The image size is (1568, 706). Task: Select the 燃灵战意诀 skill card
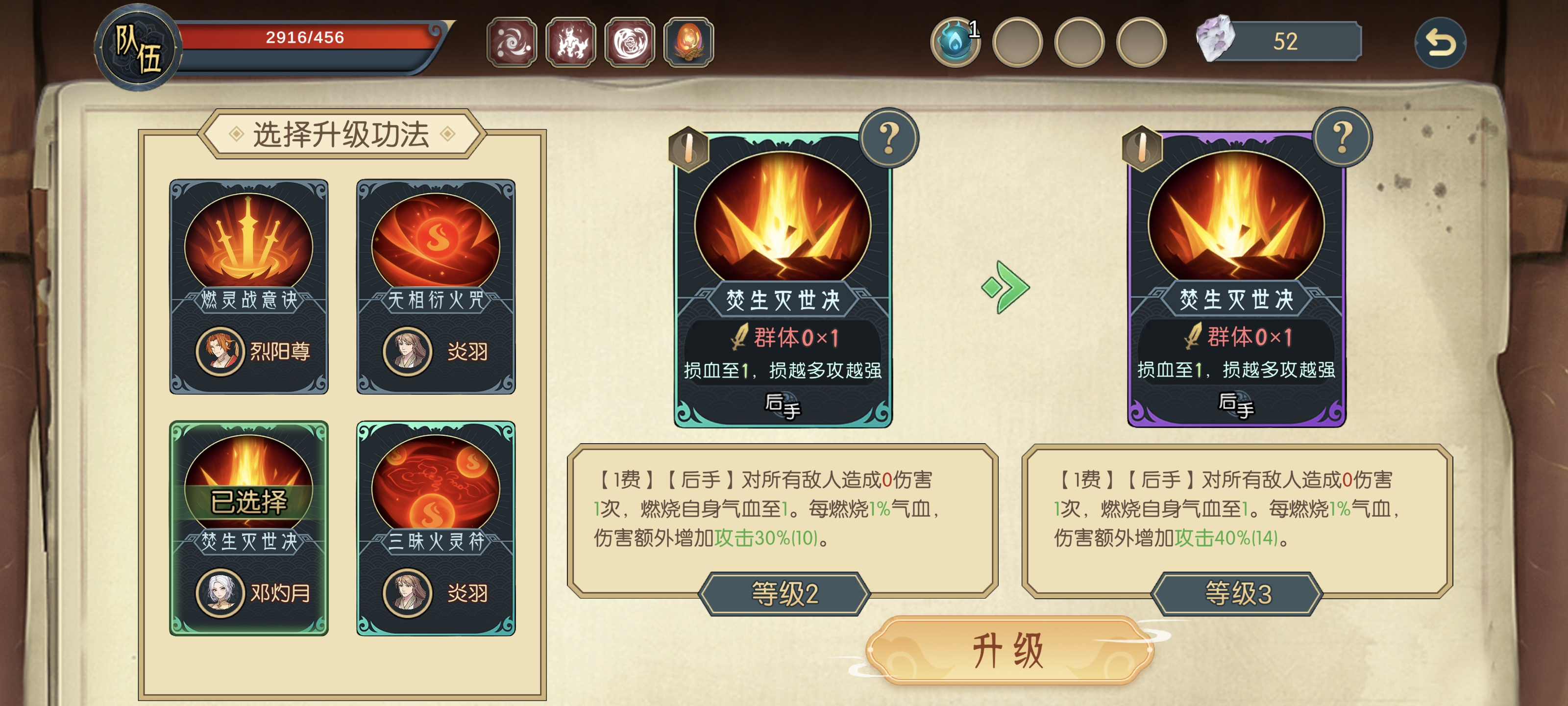(x=249, y=286)
